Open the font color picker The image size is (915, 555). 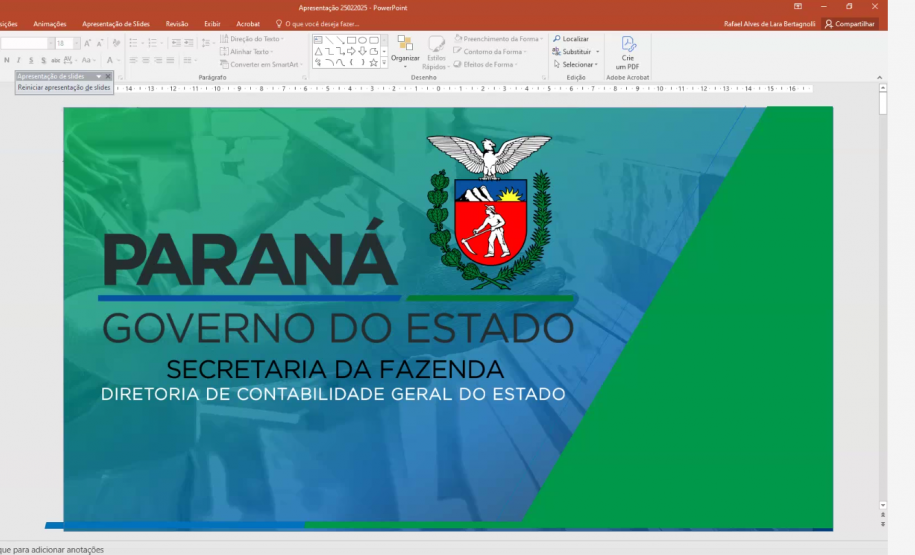point(109,60)
